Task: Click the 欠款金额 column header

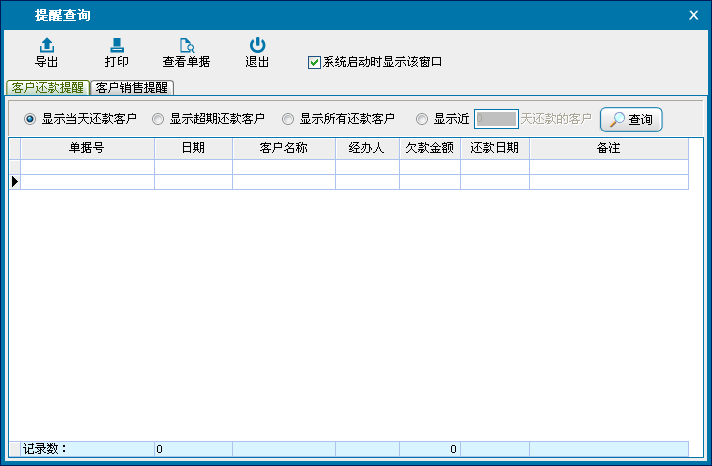Action: click(x=430, y=148)
